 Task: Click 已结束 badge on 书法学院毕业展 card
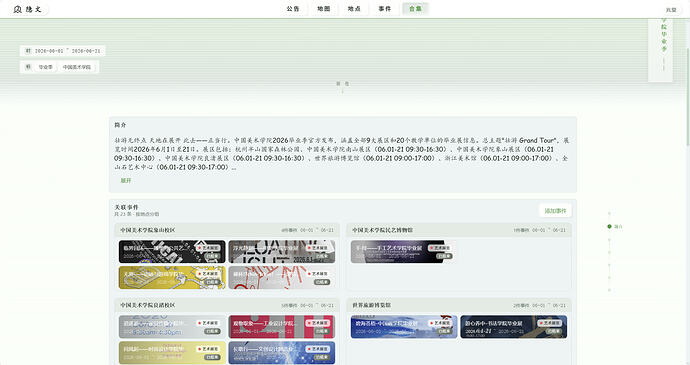click(553, 331)
